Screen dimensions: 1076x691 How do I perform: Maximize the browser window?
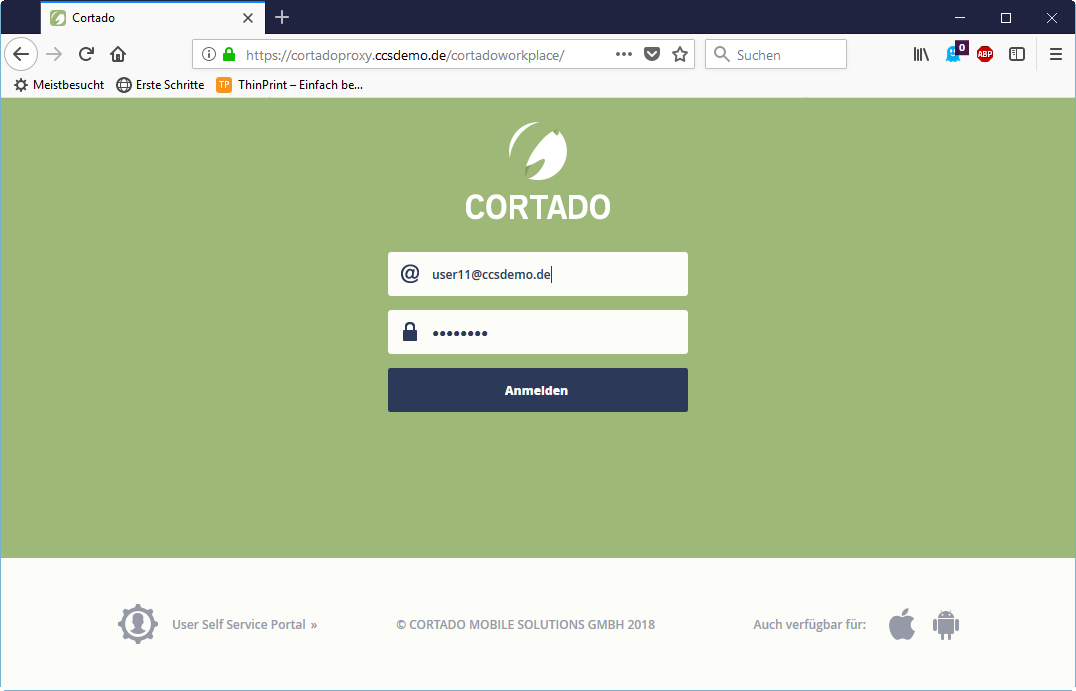(x=1006, y=18)
